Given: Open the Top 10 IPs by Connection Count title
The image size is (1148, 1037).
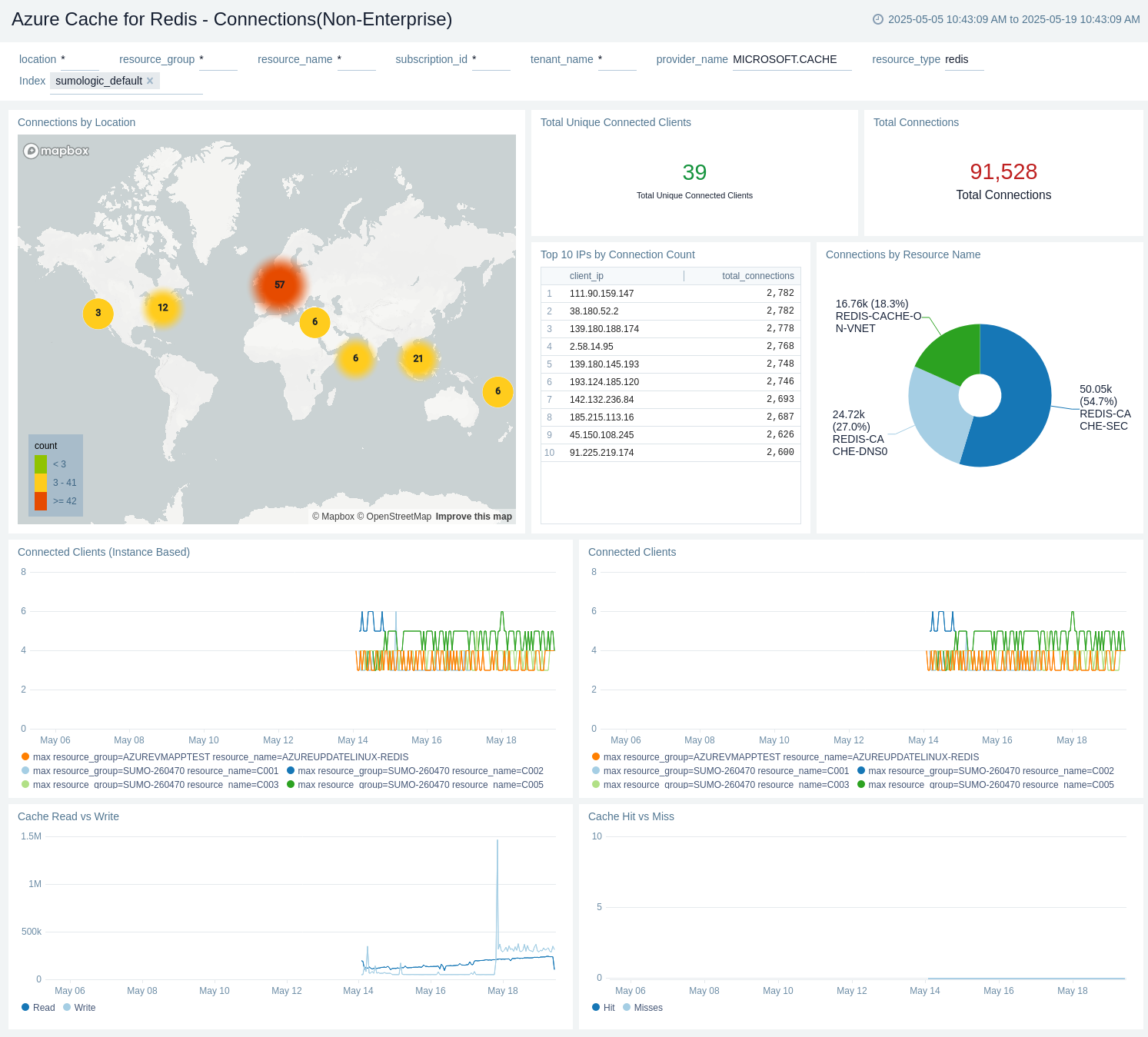Looking at the screenshot, I should pos(617,254).
